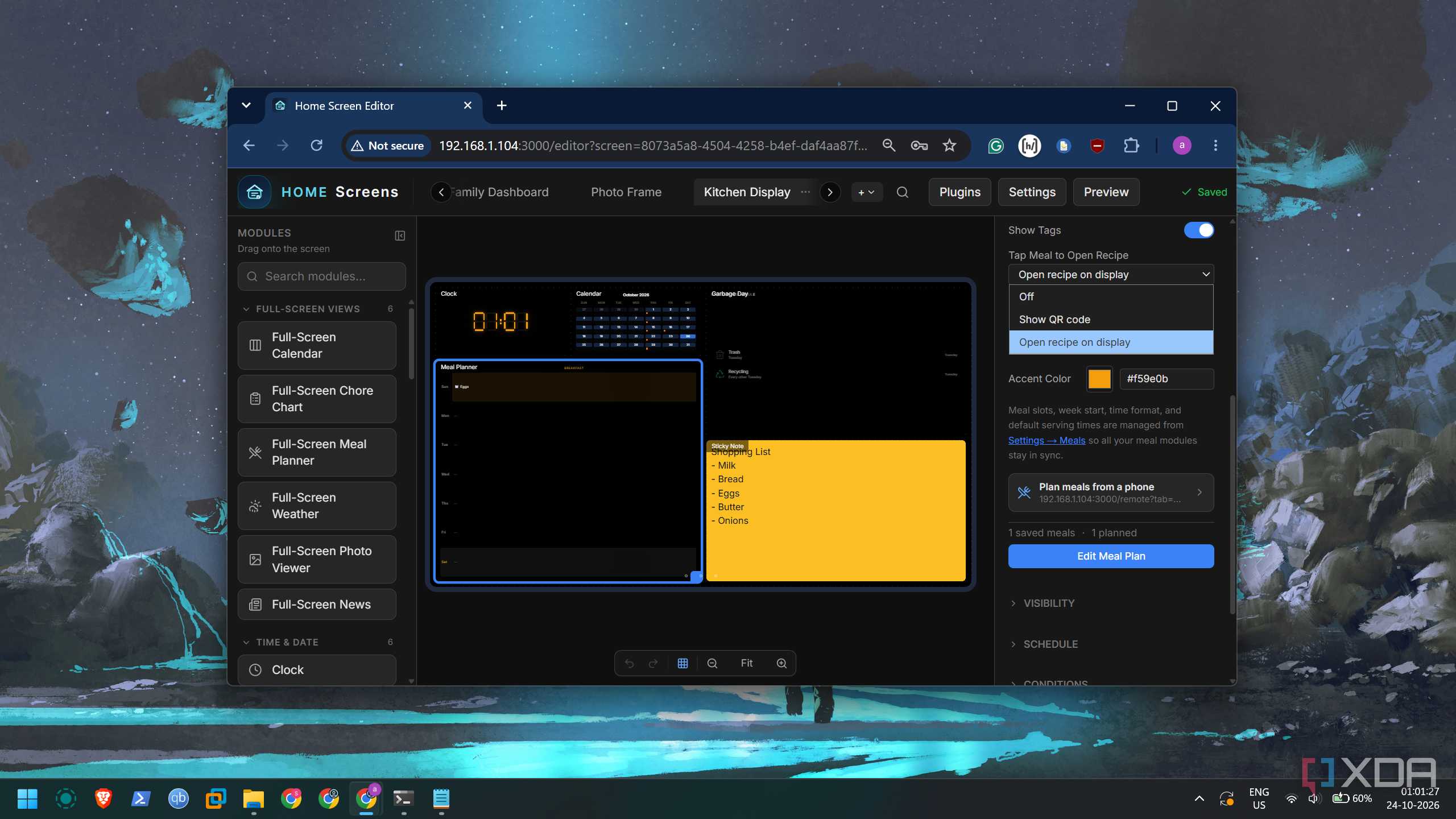The image size is (1456, 819).
Task: Open the add screen plus dropdown
Action: [866, 192]
